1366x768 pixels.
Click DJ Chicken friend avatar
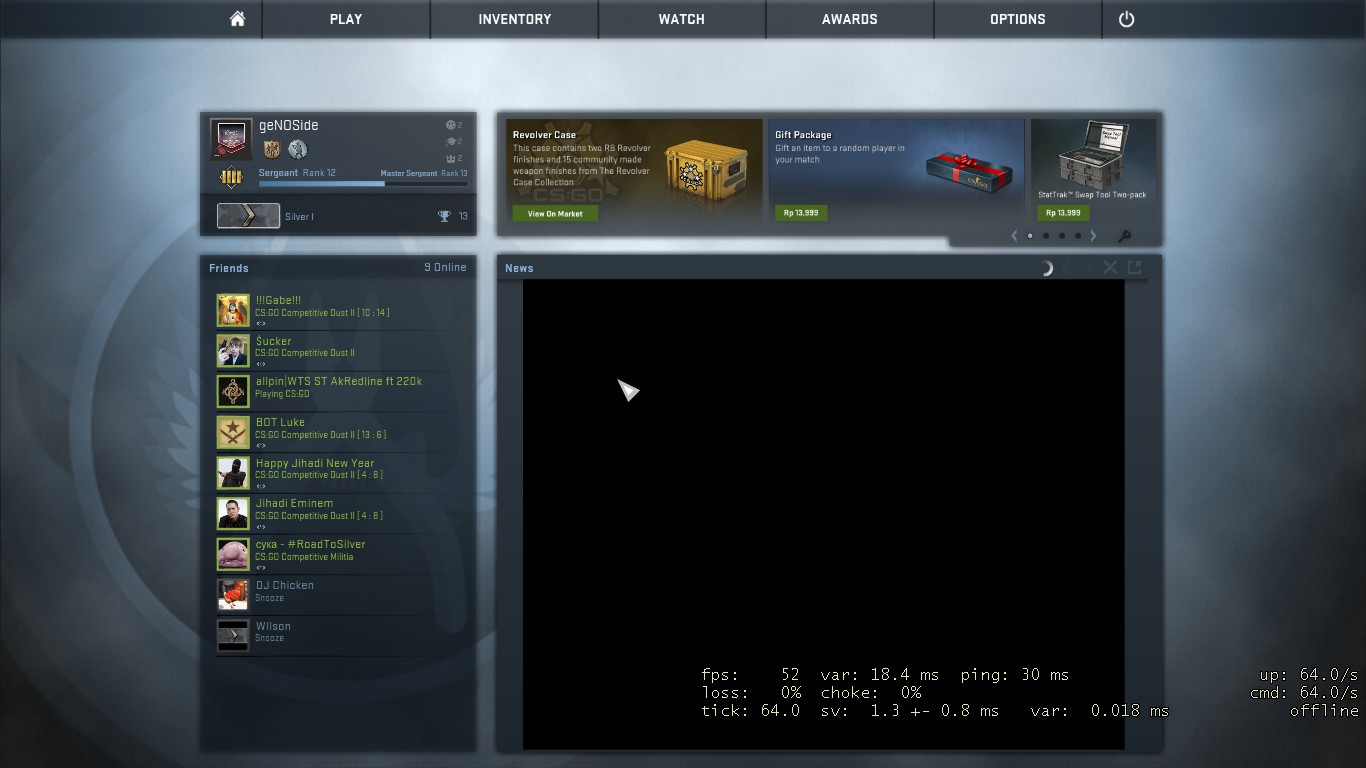tap(233, 595)
